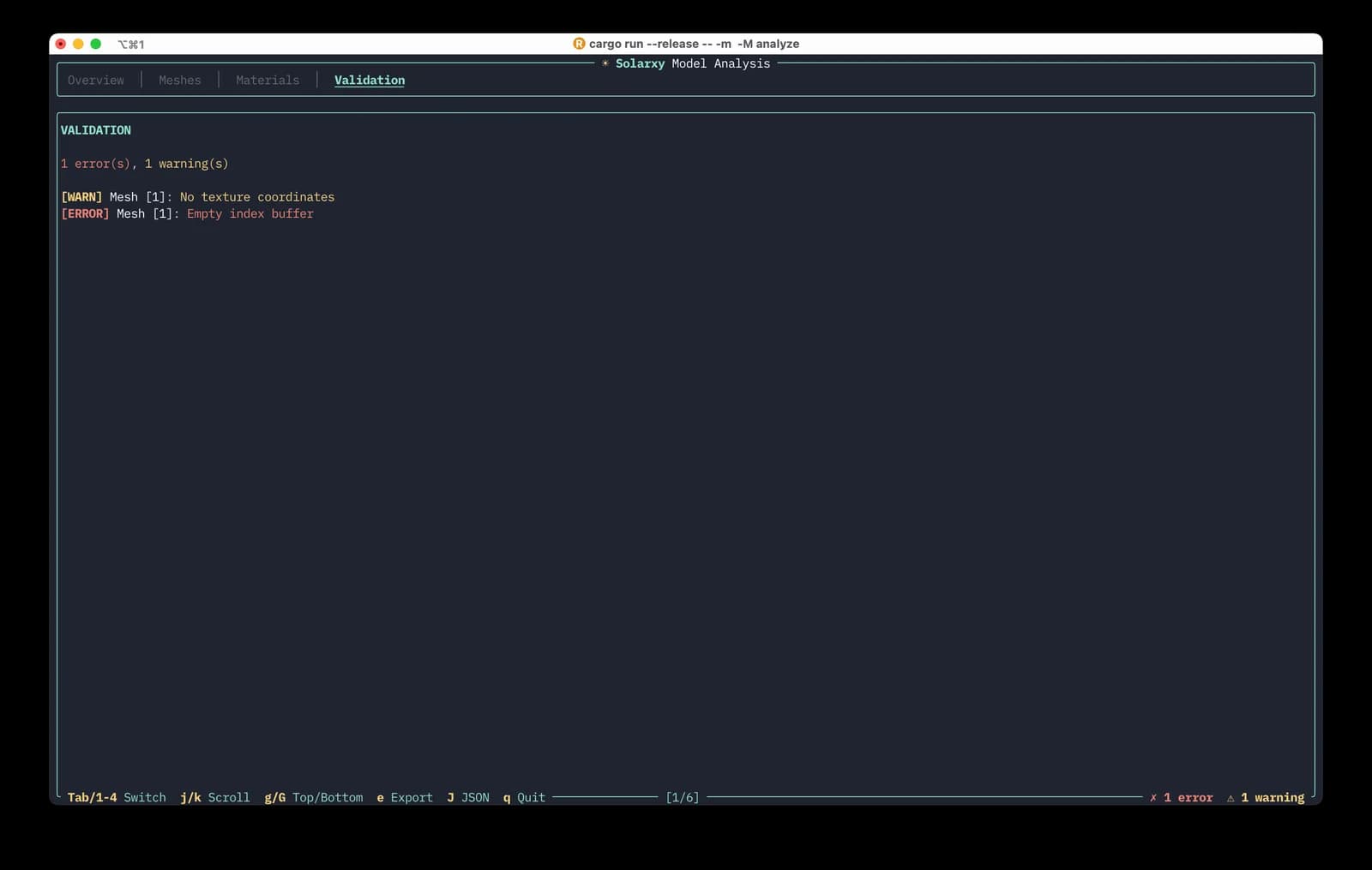Click the ⌥⌘1 shortcut label in title bar
Image resolution: width=1372 pixels, height=870 pixels.
pos(131,45)
